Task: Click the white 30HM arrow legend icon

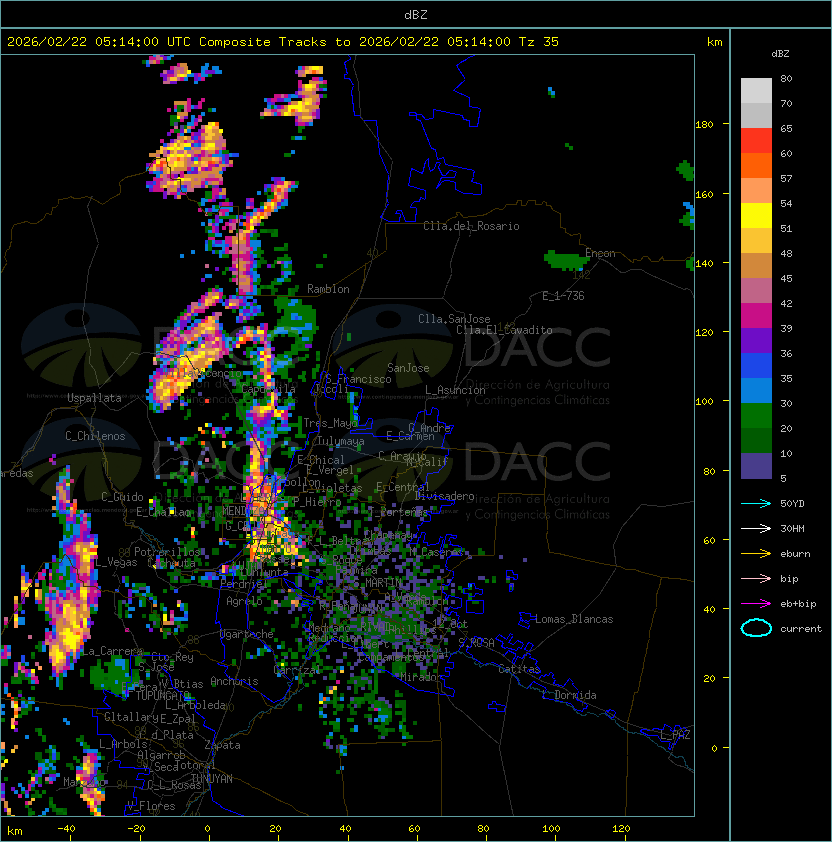Action: [756, 528]
